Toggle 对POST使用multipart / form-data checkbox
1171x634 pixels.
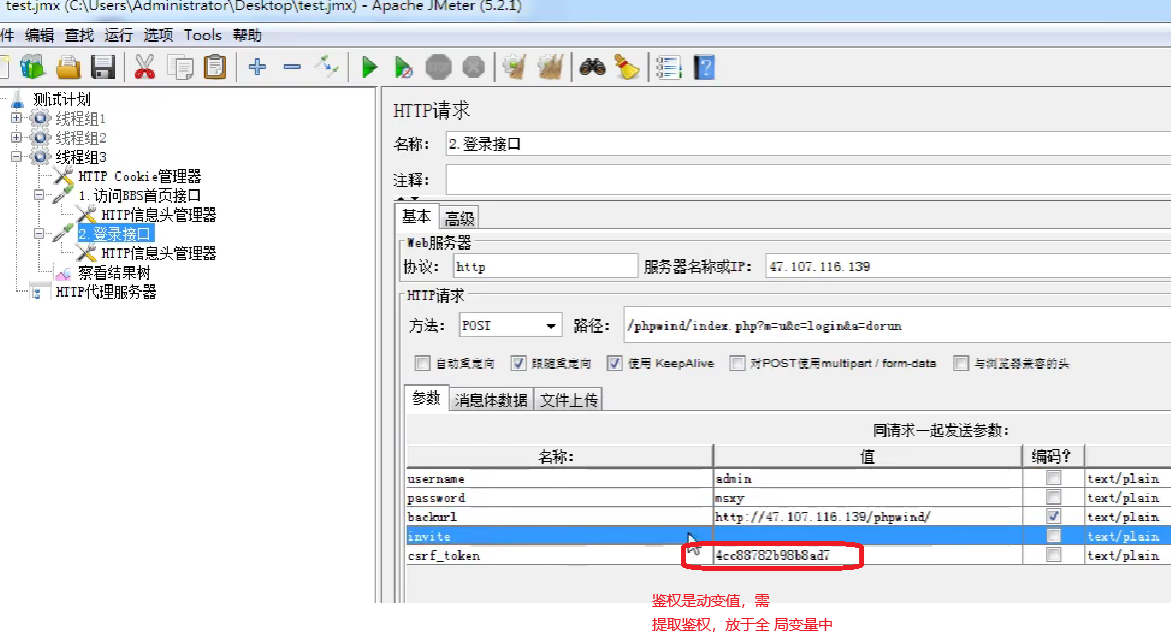coord(737,363)
